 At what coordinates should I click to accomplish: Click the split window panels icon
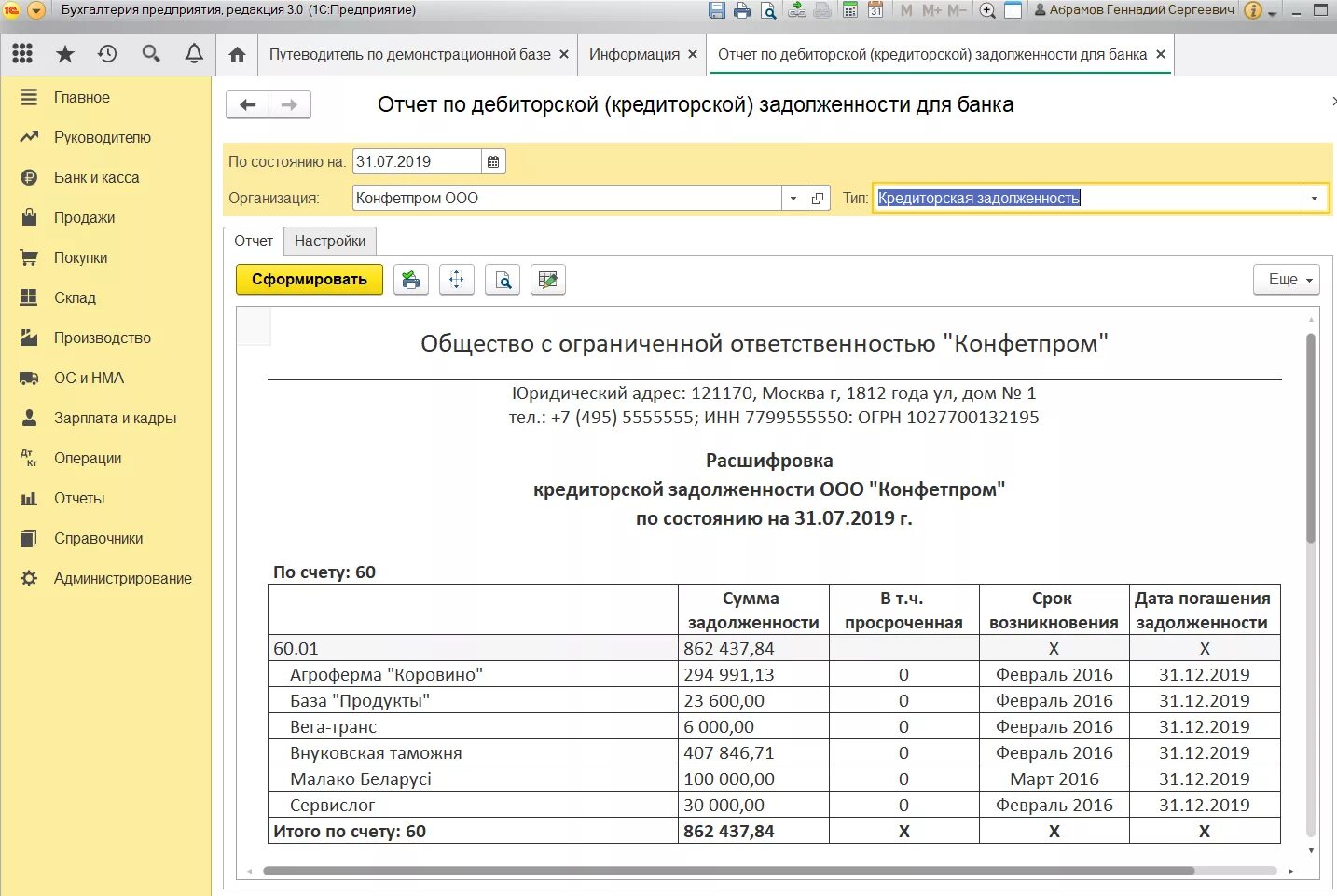pos(1013,10)
